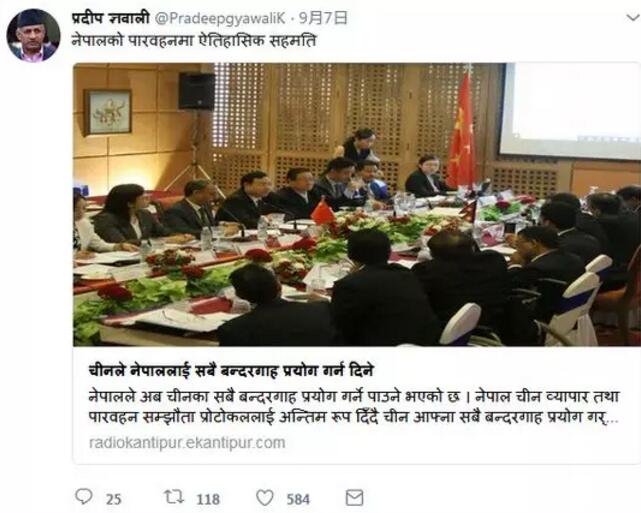641x513 pixels.
Task: Like the tweet with heart icon
Action: click(x=264, y=498)
